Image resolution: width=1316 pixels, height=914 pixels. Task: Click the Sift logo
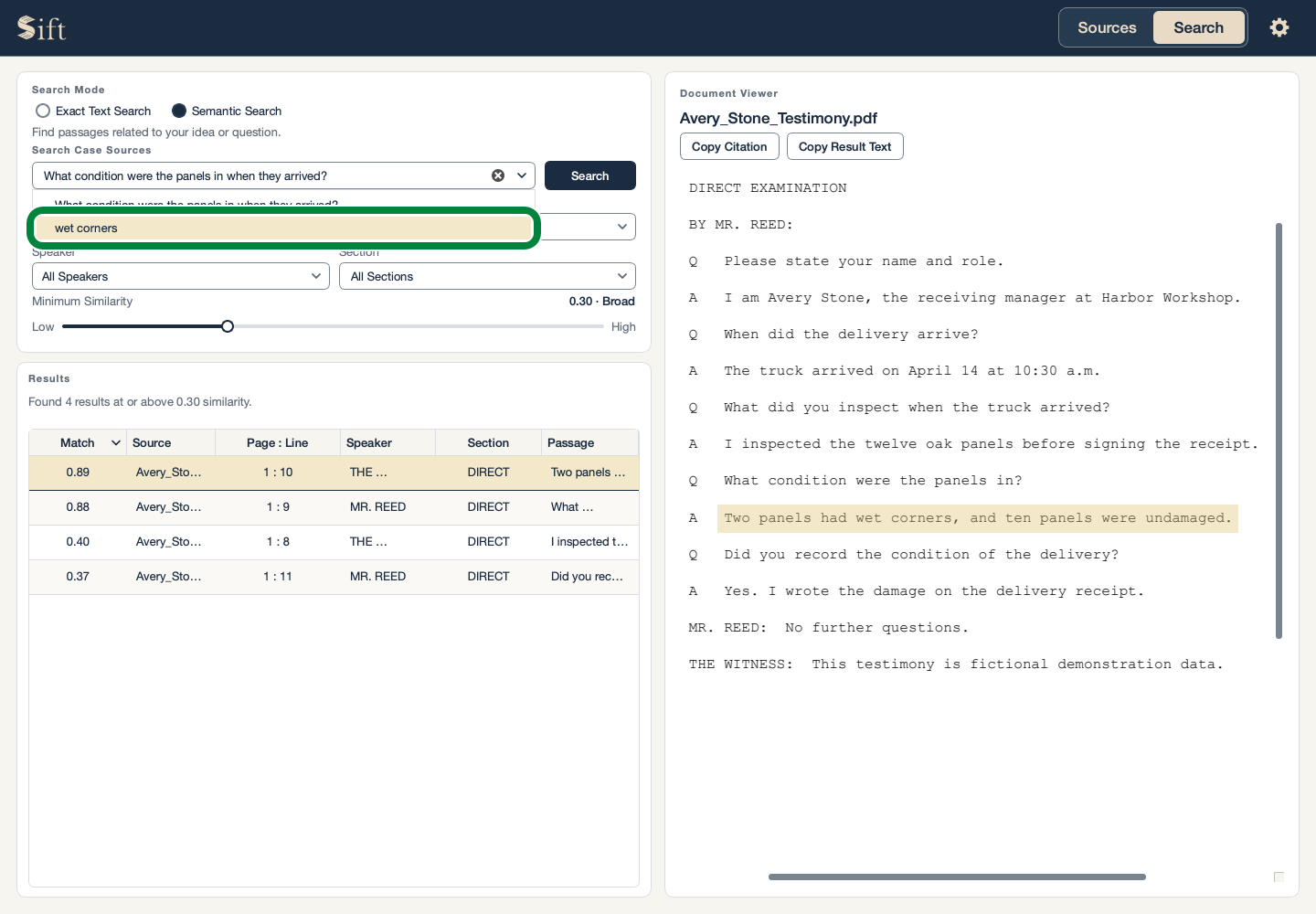coord(42,28)
